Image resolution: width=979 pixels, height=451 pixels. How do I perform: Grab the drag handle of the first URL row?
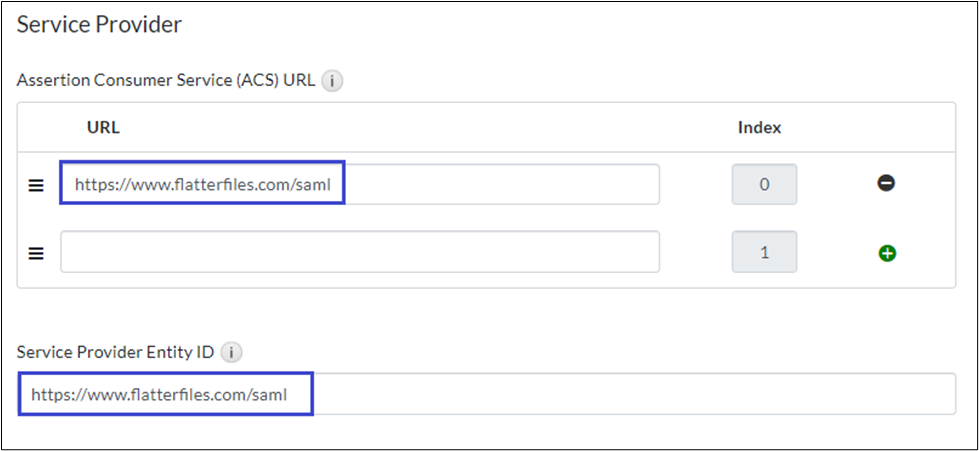[x=36, y=185]
